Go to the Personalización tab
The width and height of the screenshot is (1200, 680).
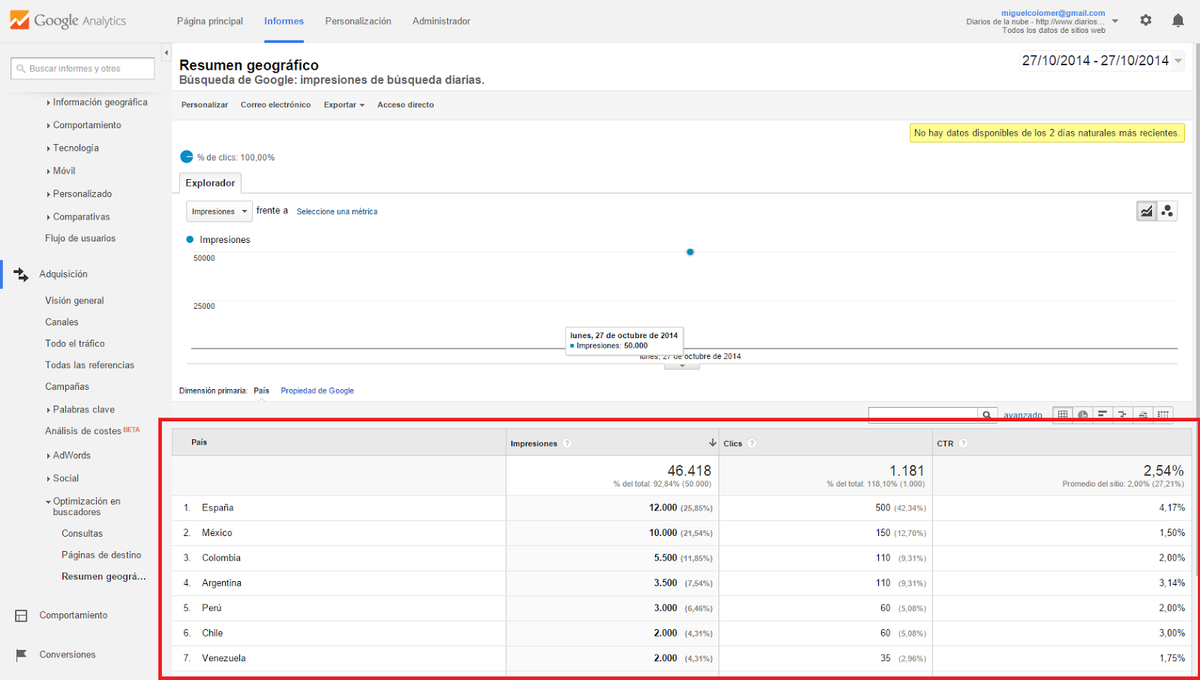click(x=358, y=21)
